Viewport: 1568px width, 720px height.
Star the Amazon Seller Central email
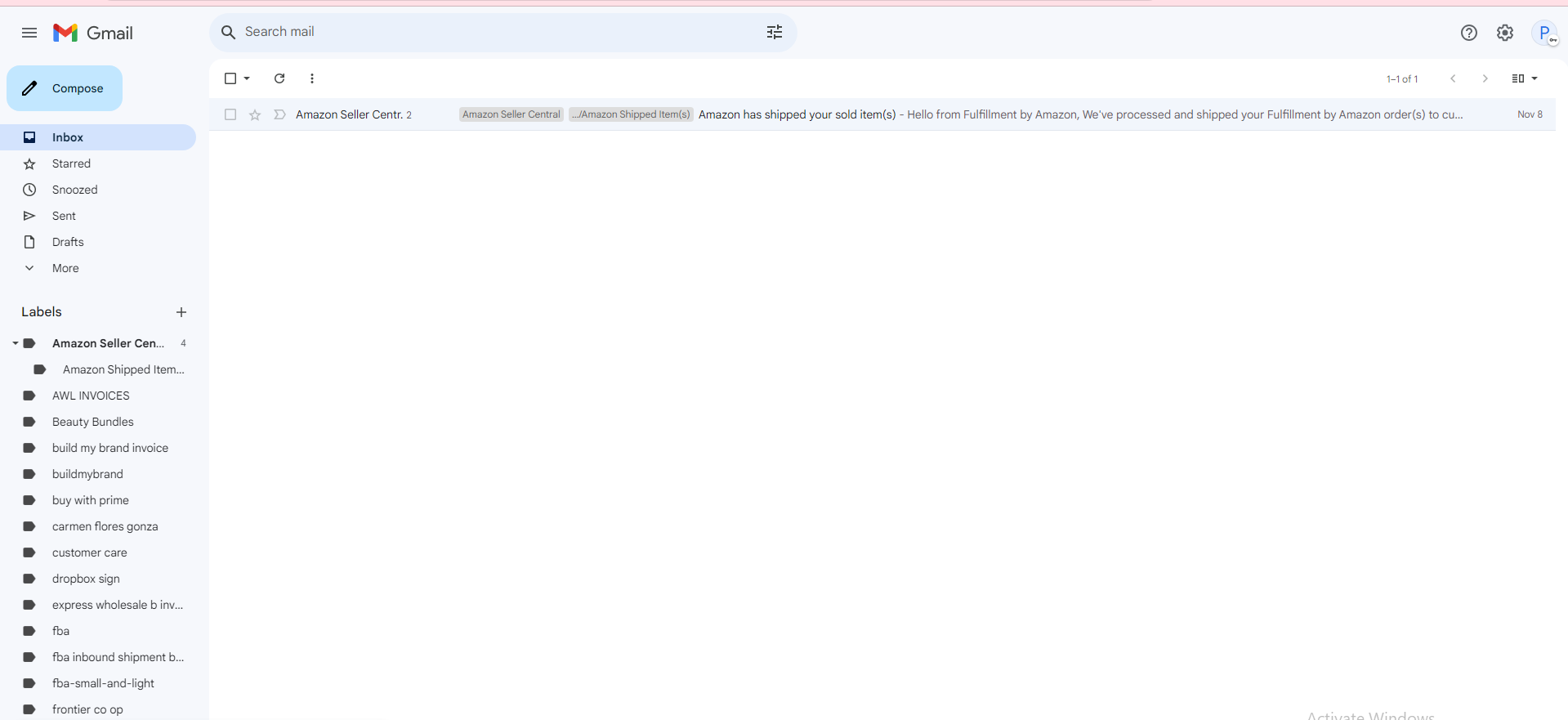[255, 114]
